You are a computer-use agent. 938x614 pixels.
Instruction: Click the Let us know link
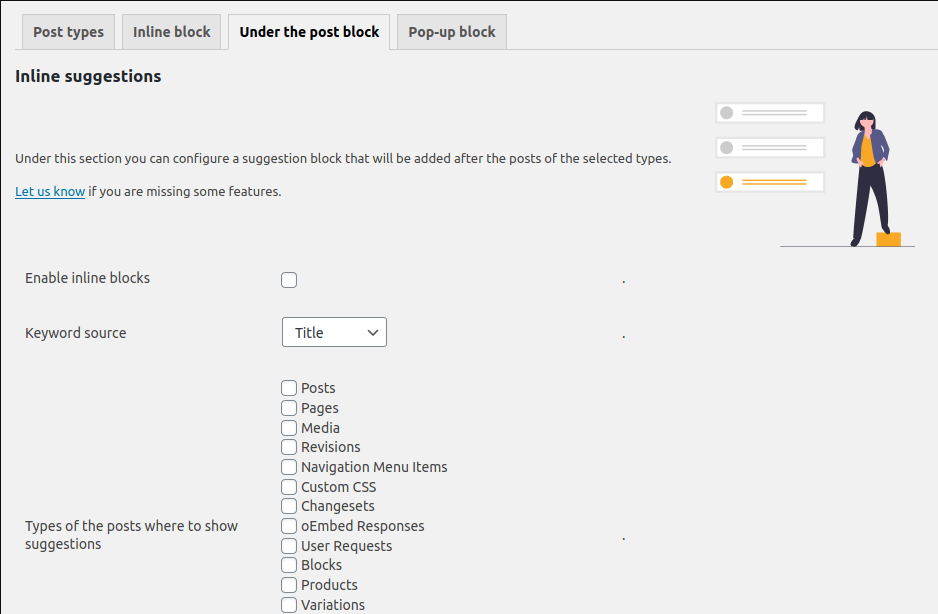tap(50, 192)
